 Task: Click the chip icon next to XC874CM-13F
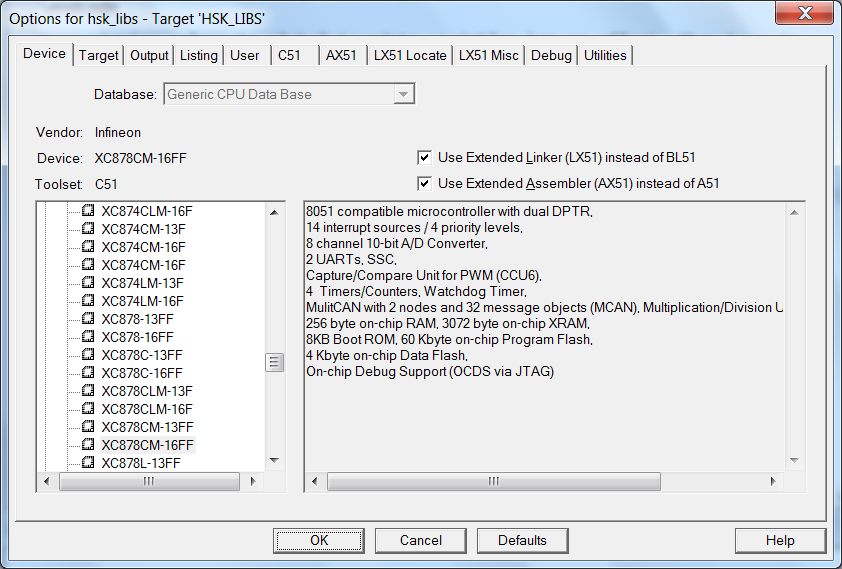[88, 229]
